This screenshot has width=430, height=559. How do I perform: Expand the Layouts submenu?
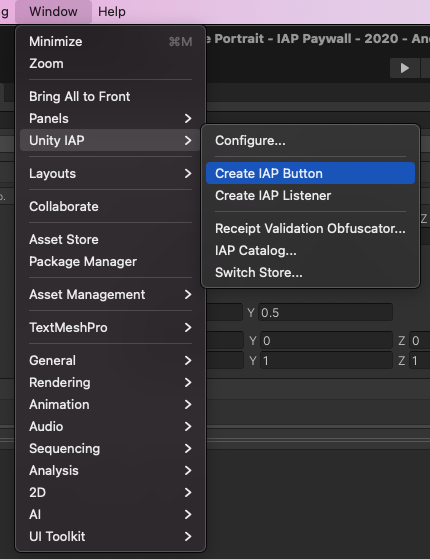(x=110, y=174)
